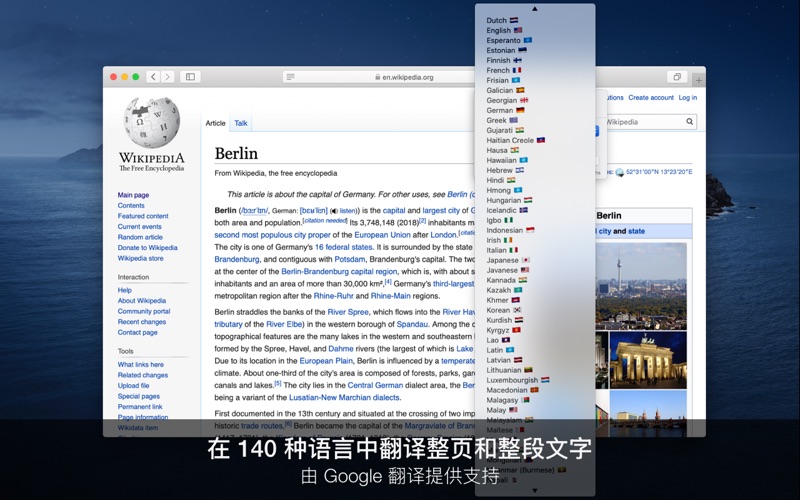Click Donate to Wikipedia link
The image size is (800, 500).
(147, 248)
